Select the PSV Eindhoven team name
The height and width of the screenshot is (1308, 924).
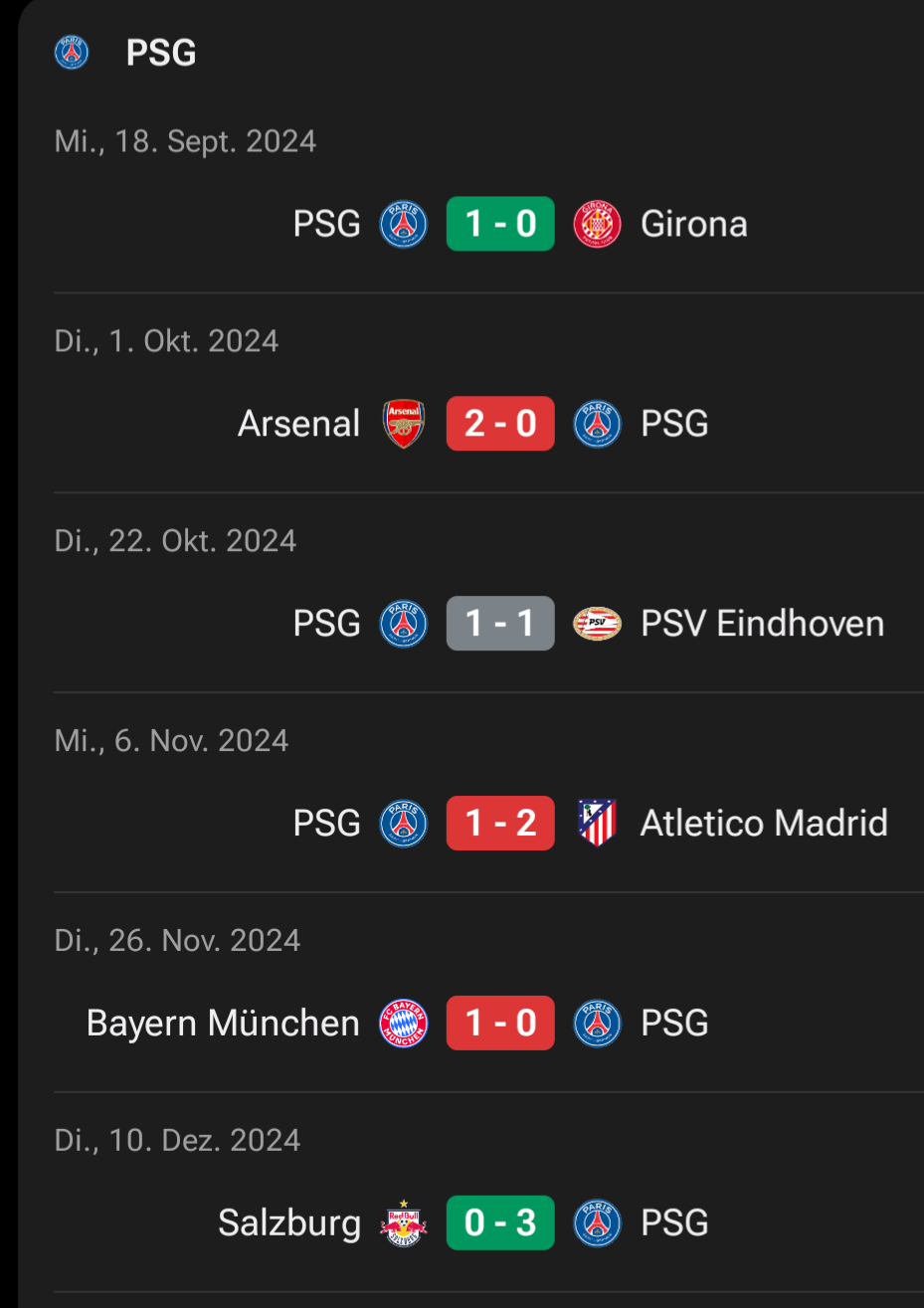click(762, 624)
